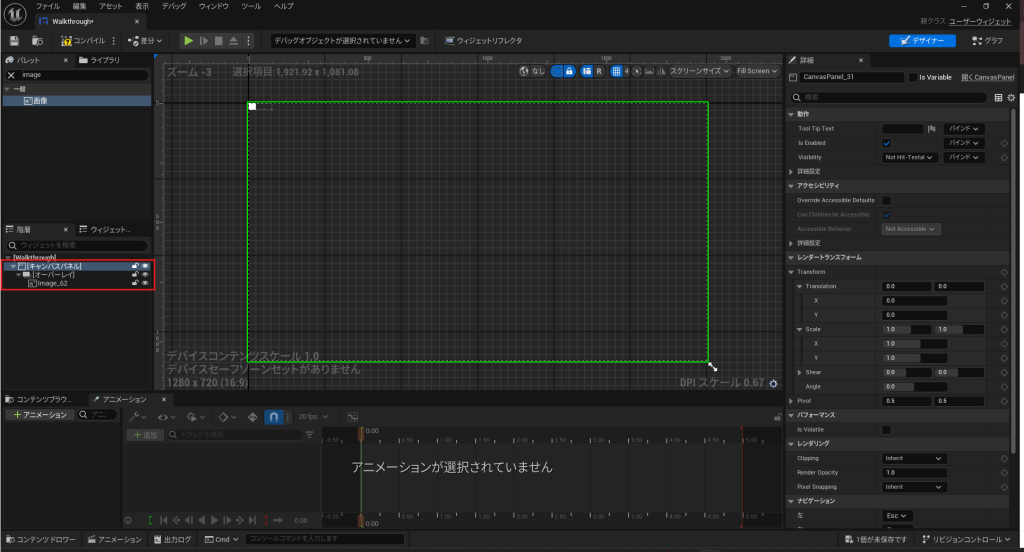Uncheck the Is Enabled checkbox

pyautogui.click(x=886, y=143)
